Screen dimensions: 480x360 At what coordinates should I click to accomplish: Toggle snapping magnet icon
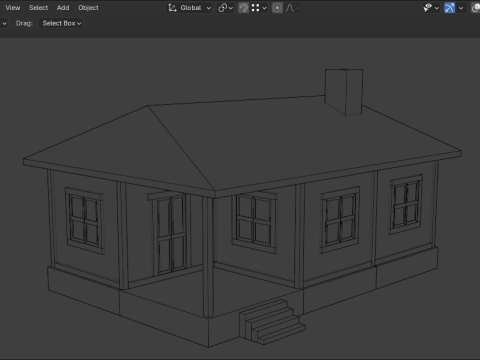[x=243, y=8]
